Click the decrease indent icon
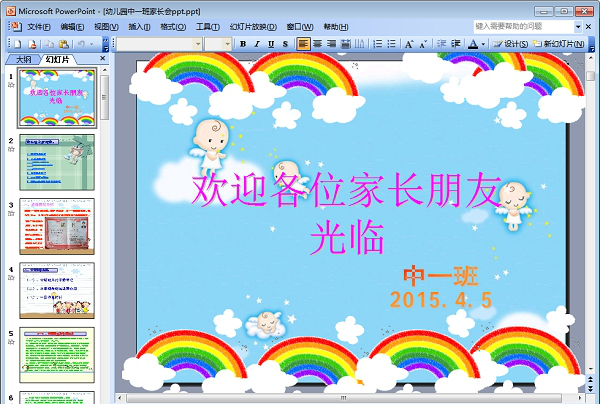 coord(441,44)
